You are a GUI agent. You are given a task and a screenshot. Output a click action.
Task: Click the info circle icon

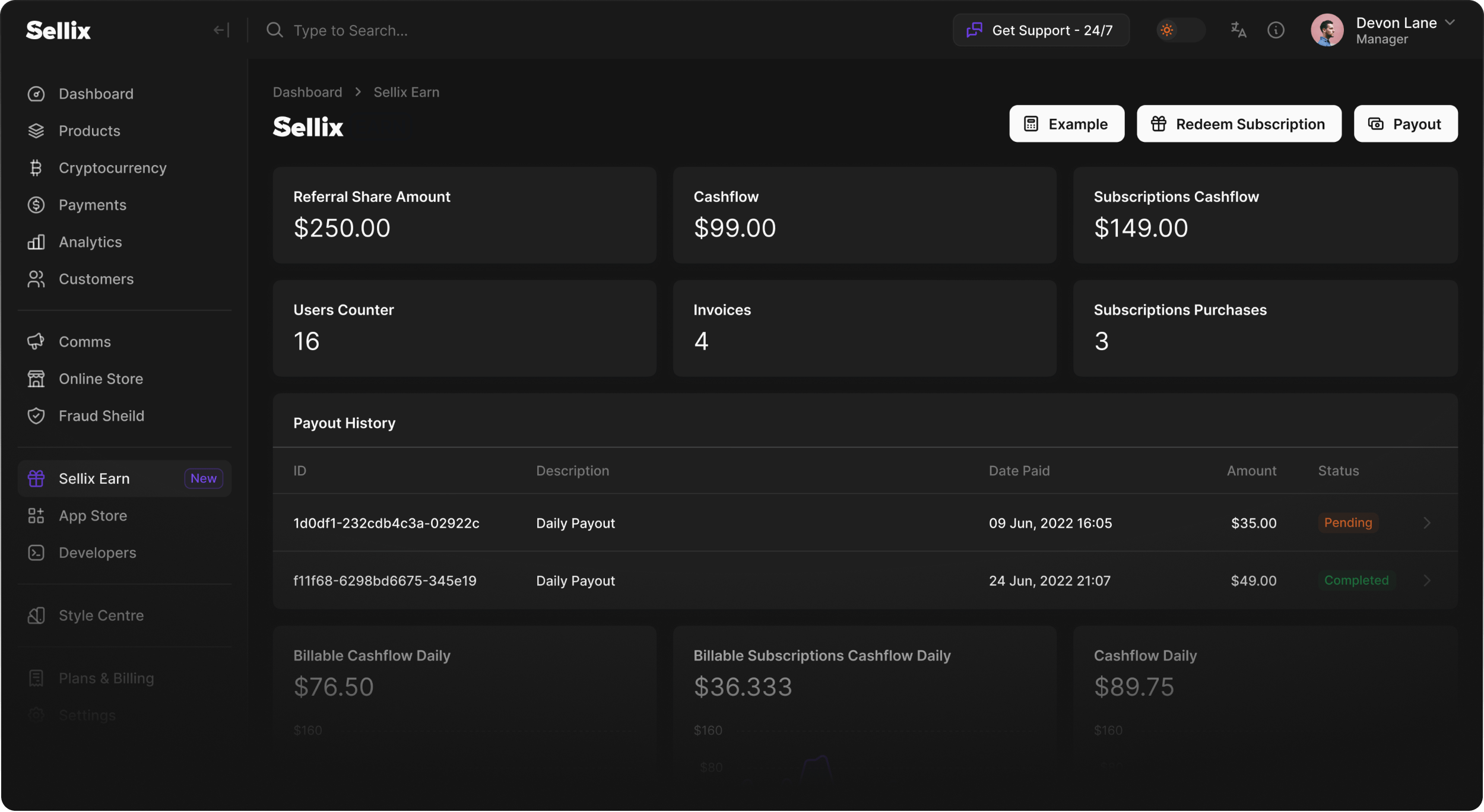1276,30
